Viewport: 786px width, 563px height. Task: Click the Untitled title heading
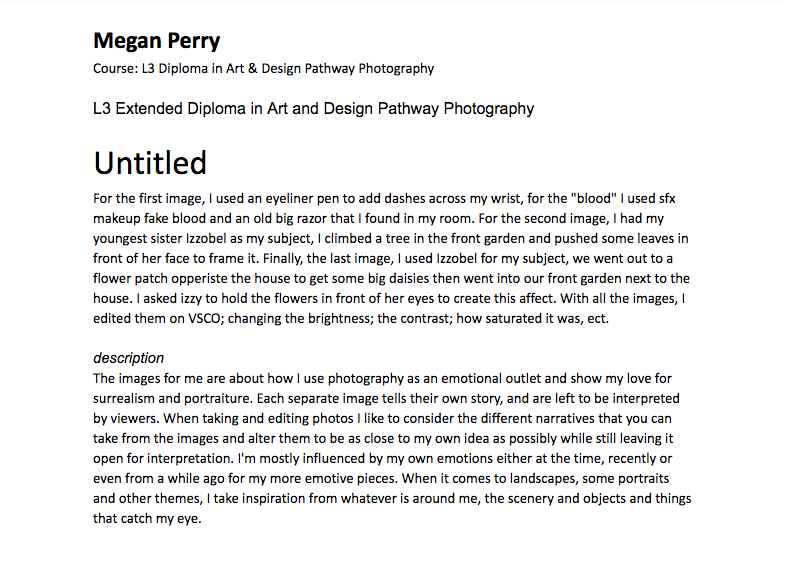coord(150,162)
